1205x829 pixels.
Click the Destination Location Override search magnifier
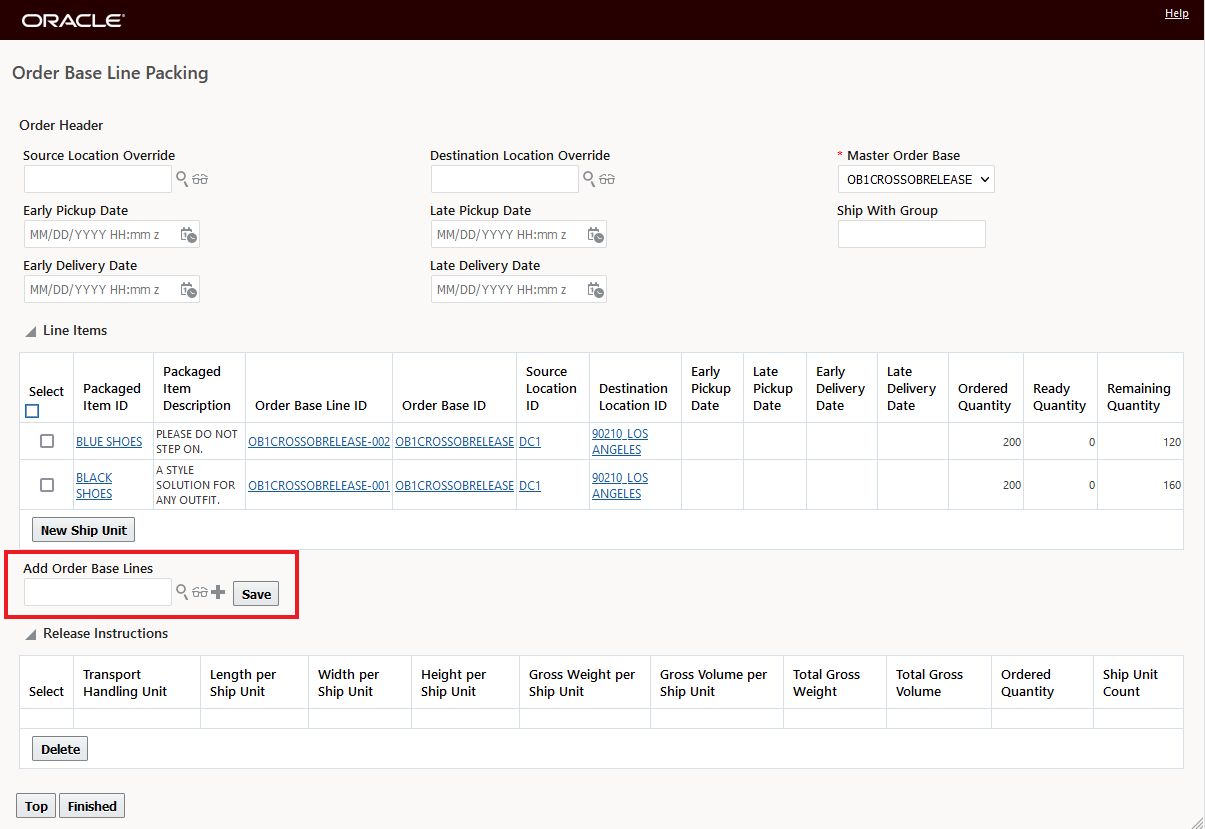coord(589,179)
